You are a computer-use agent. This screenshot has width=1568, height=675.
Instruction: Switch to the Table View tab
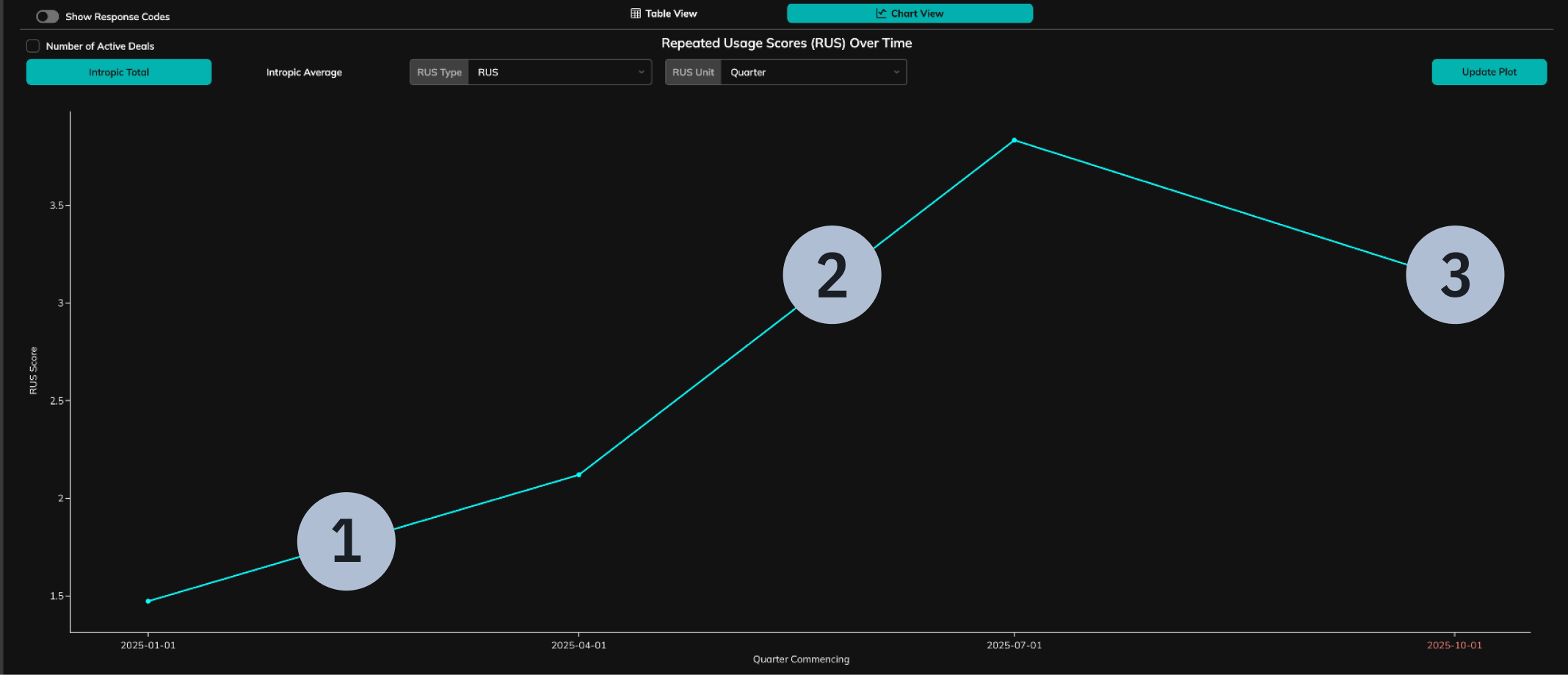(x=664, y=13)
